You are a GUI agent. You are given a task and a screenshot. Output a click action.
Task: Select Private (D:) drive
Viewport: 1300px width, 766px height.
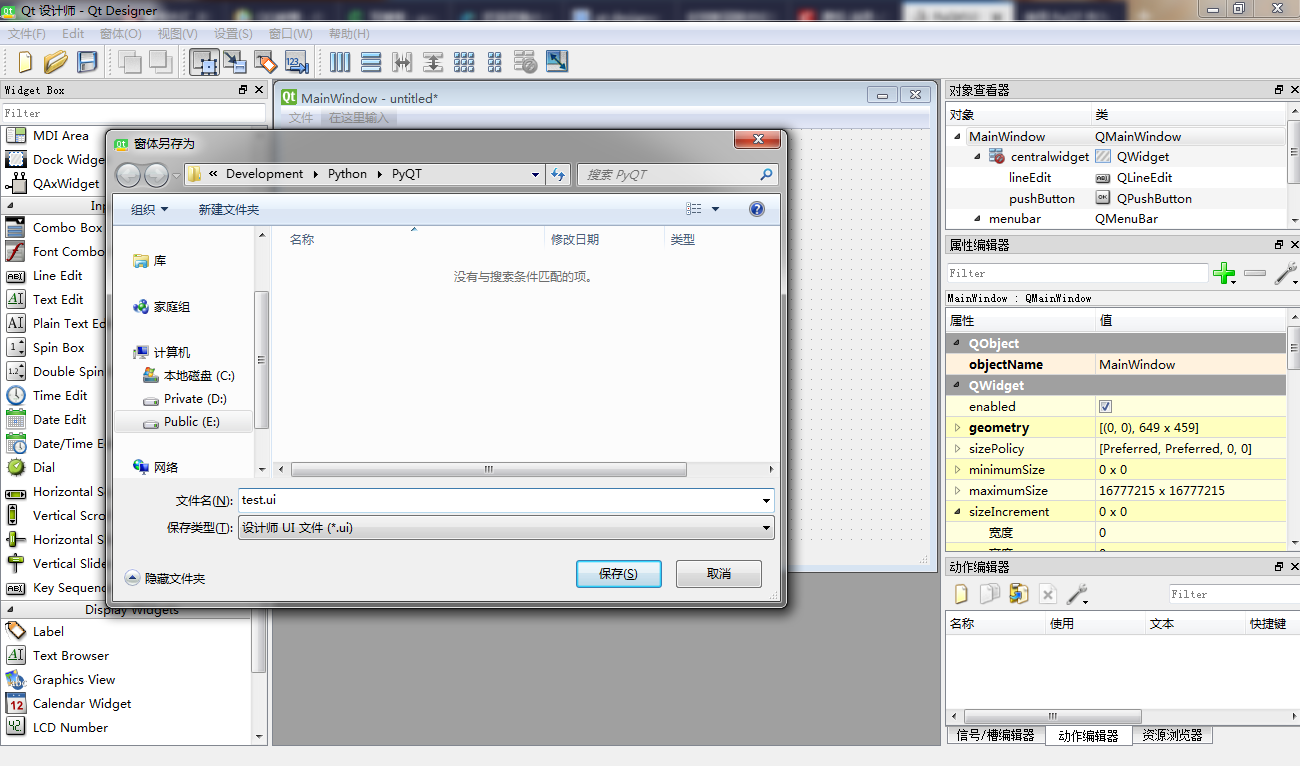pyautogui.click(x=185, y=398)
